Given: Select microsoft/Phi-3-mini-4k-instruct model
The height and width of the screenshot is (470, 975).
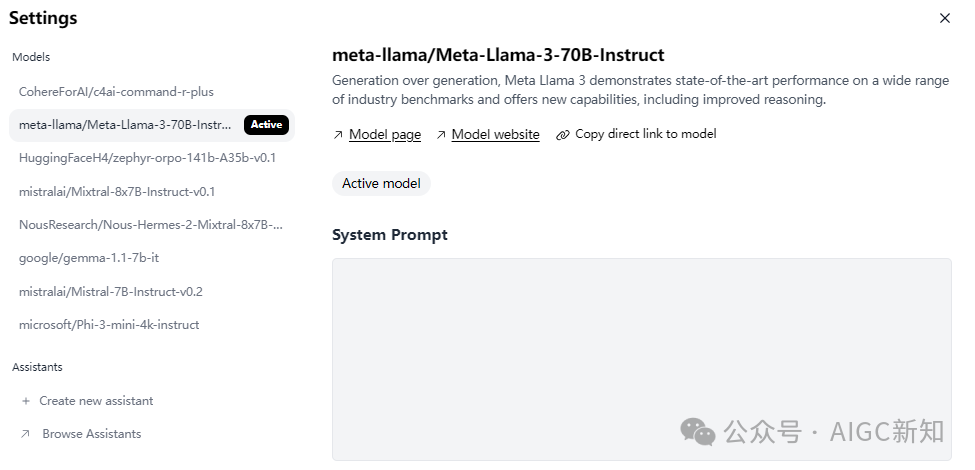Looking at the screenshot, I should pos(109,325).
